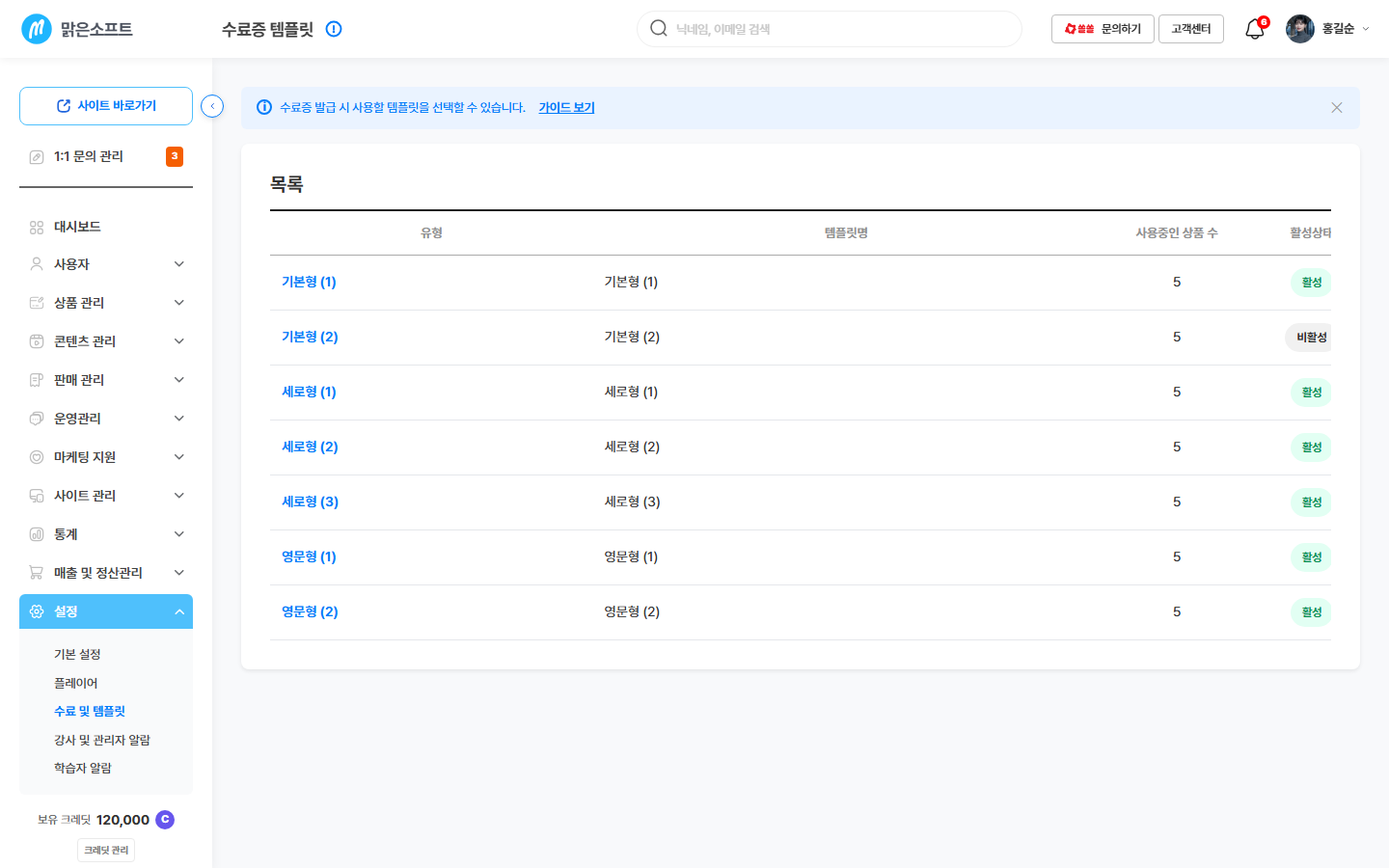
Task: Click the 문의하기 button
Action: point(1103,29)
